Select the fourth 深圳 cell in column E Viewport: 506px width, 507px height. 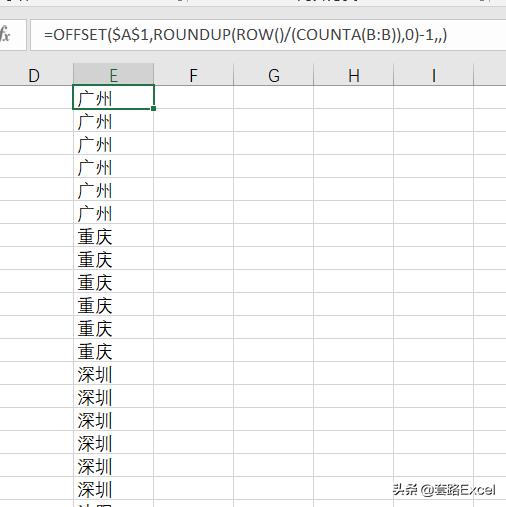(113, 442)
